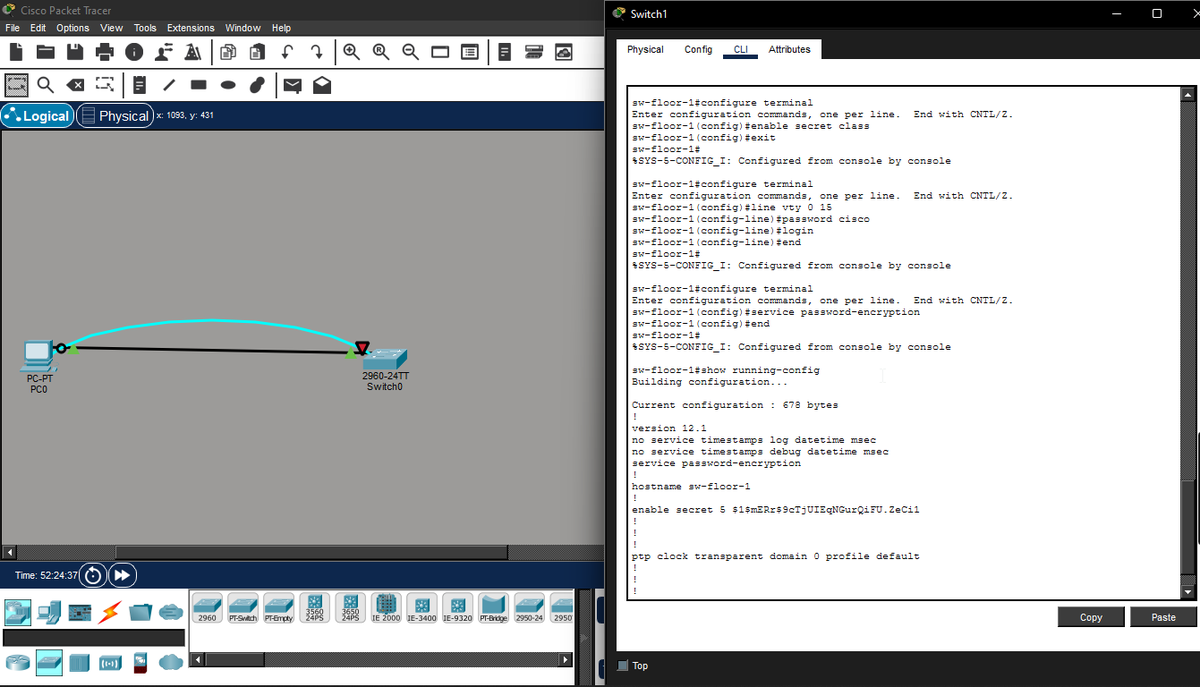Reset simulation time with power cycle button
The height and width of the screenshot is (687, 1200).
(x=93, y=576)
